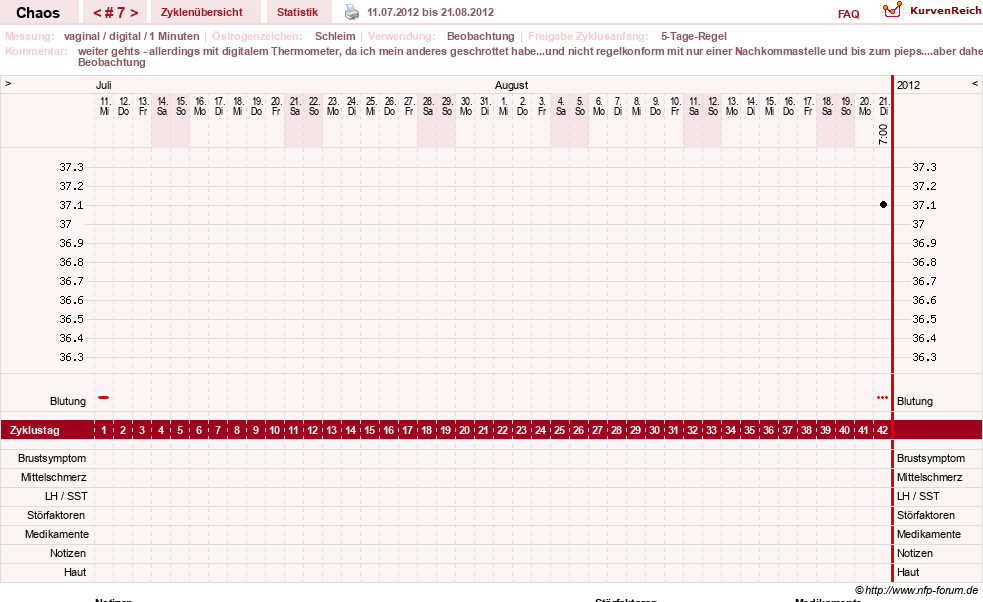This screenshot has height=602, width=983.
Task: Select cycle day 30 in Zyklustag row
Action: (x=654, y=430)
